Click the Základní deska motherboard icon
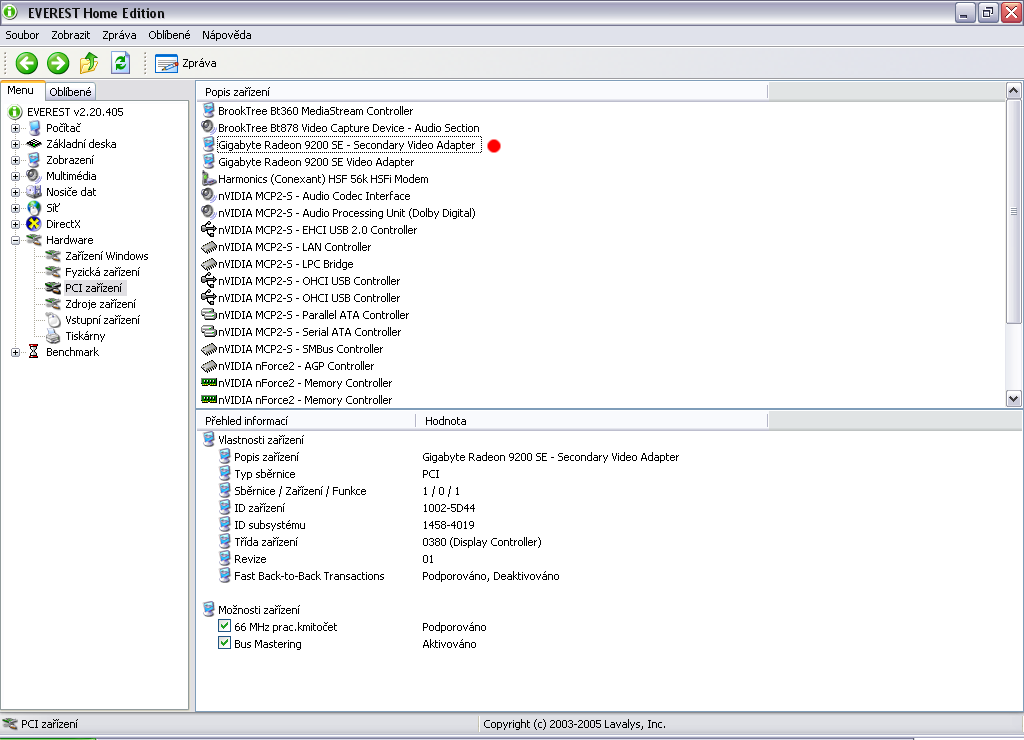 tap(34, 144)
